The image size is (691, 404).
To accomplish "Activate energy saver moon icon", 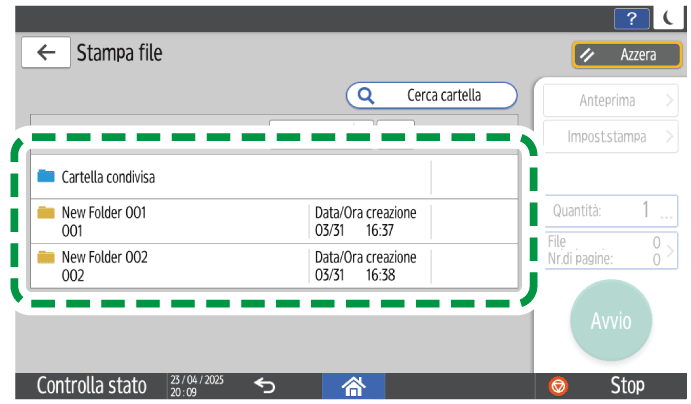I will [669, 19].
